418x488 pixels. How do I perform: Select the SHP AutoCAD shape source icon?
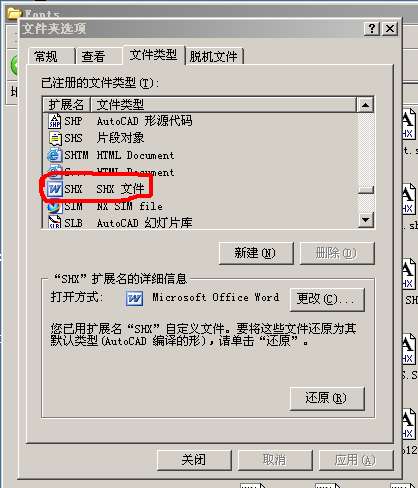55,121
